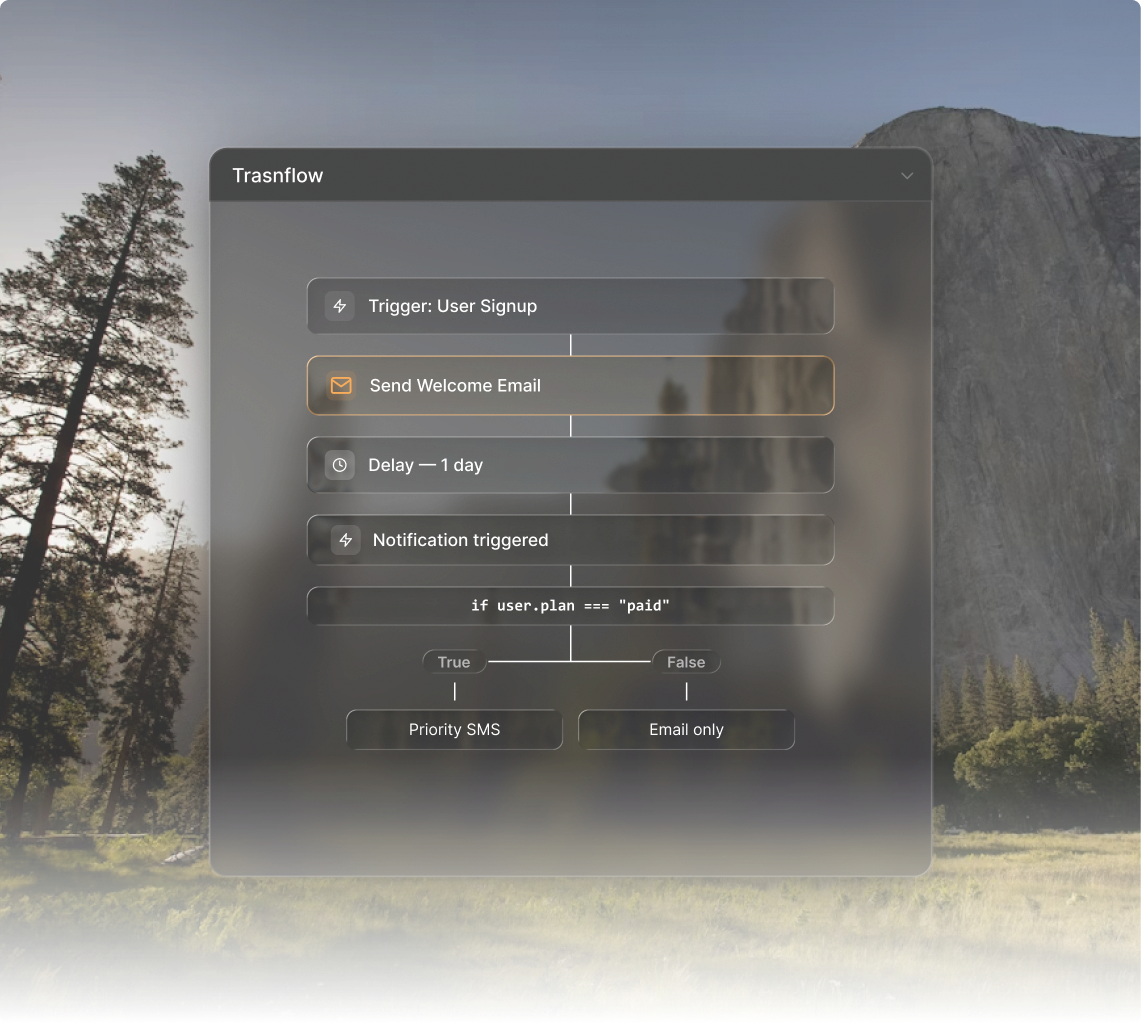Select the Trigger: User Signup label
Screen dimensions: 1141x1025
point(452,306)
